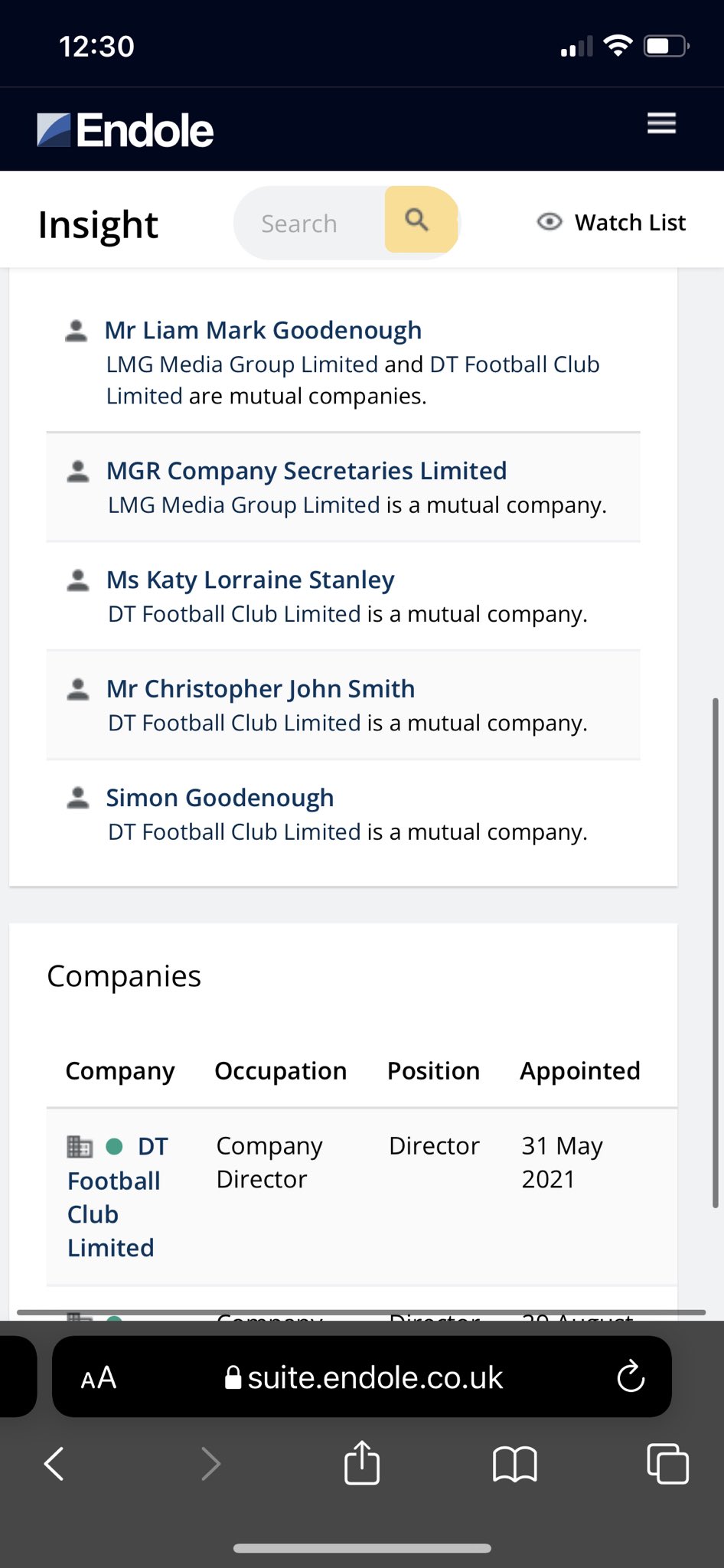Open Watch List with eye icon
The height and width of the screenshot is (1568, 724).
pos(611,222)
